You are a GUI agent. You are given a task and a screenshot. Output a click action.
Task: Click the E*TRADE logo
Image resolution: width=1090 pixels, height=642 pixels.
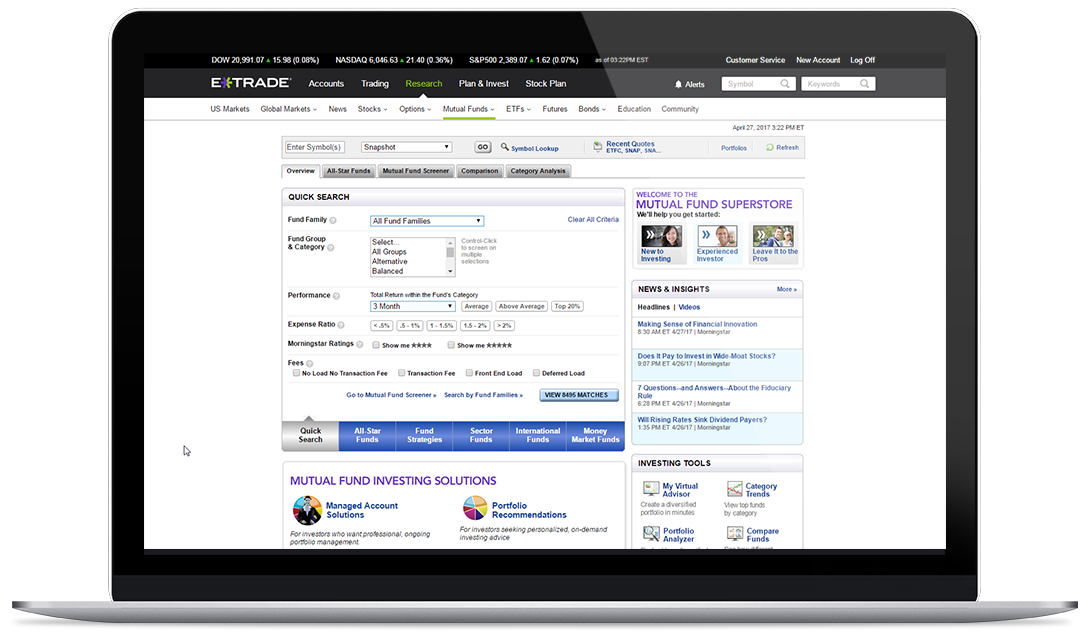(250, 83)
